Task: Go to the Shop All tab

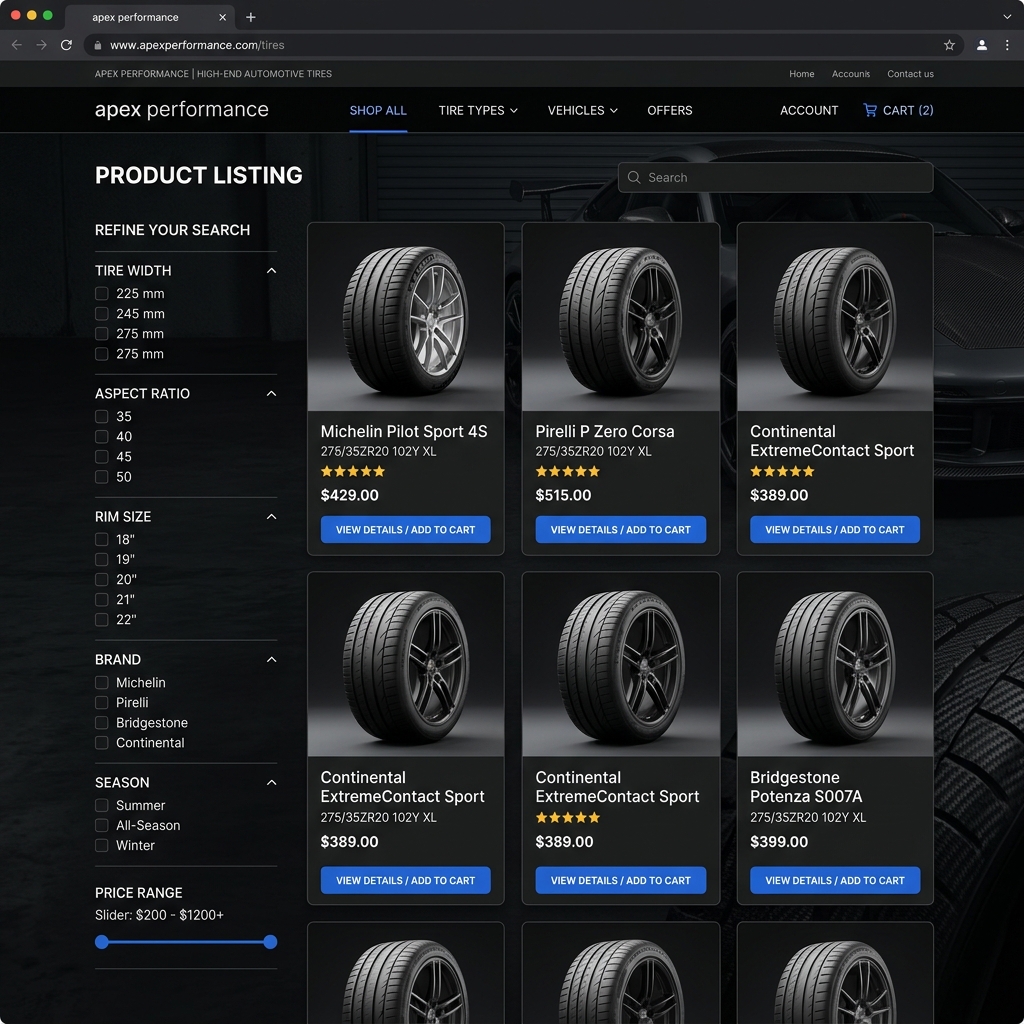Action: [x=378, y=110]
